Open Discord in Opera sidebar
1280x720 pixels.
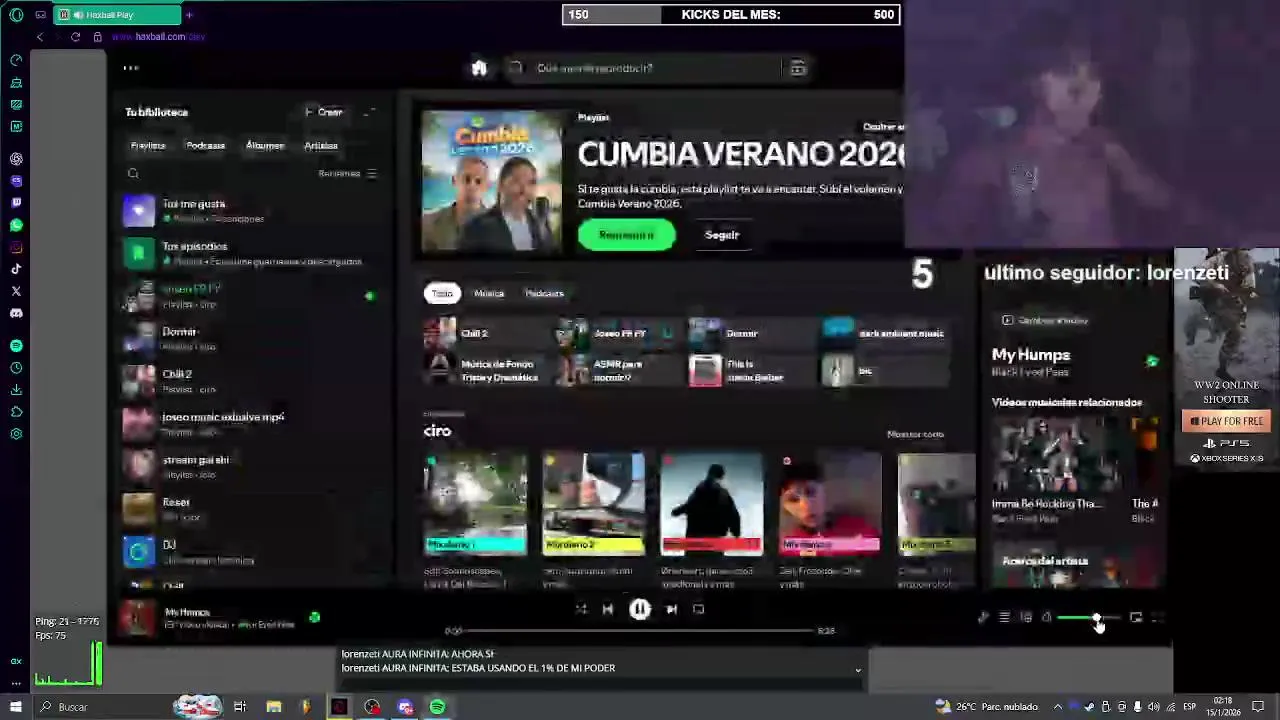[x=16, y=313]
